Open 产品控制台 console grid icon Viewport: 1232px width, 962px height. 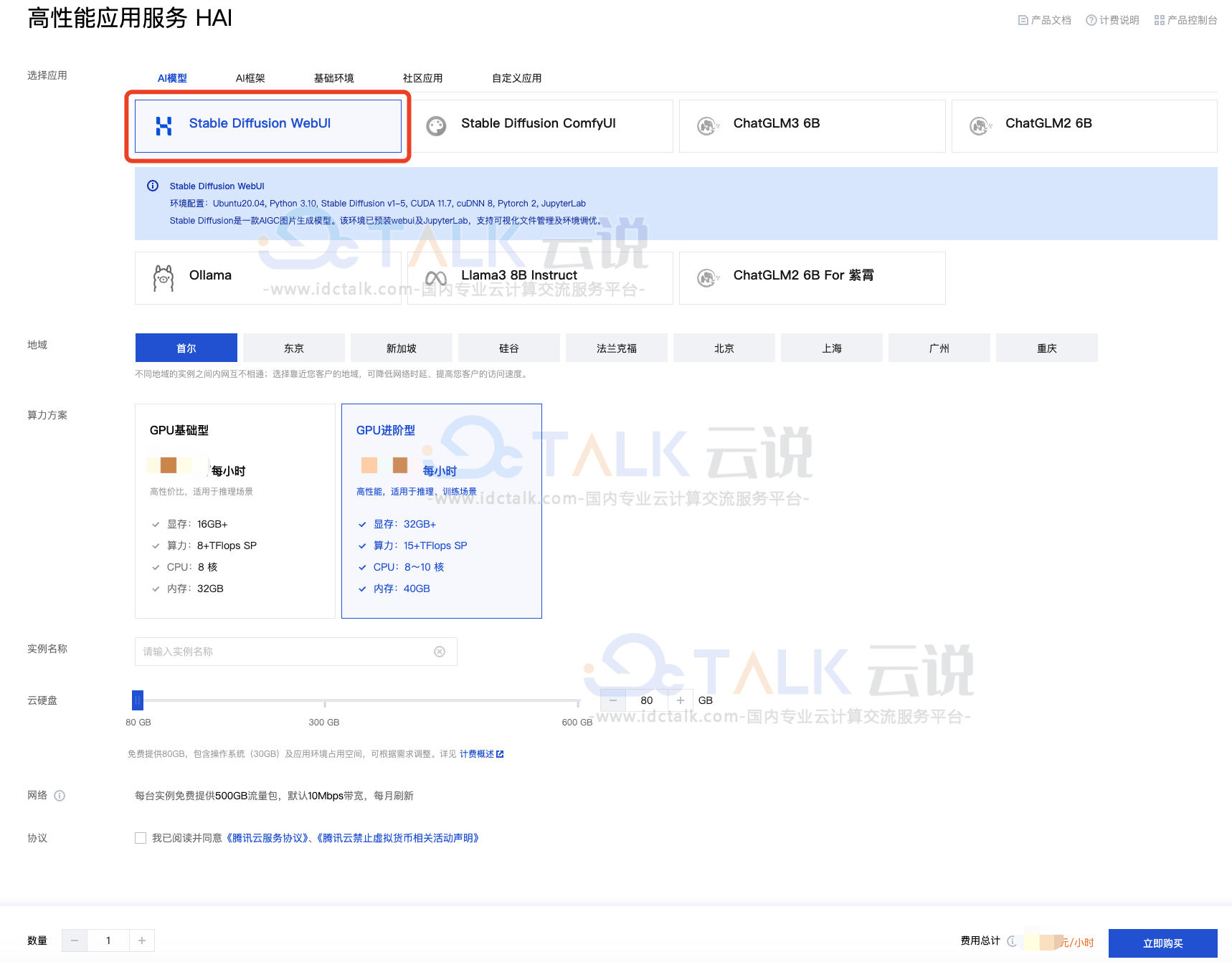coord(1159,20)
